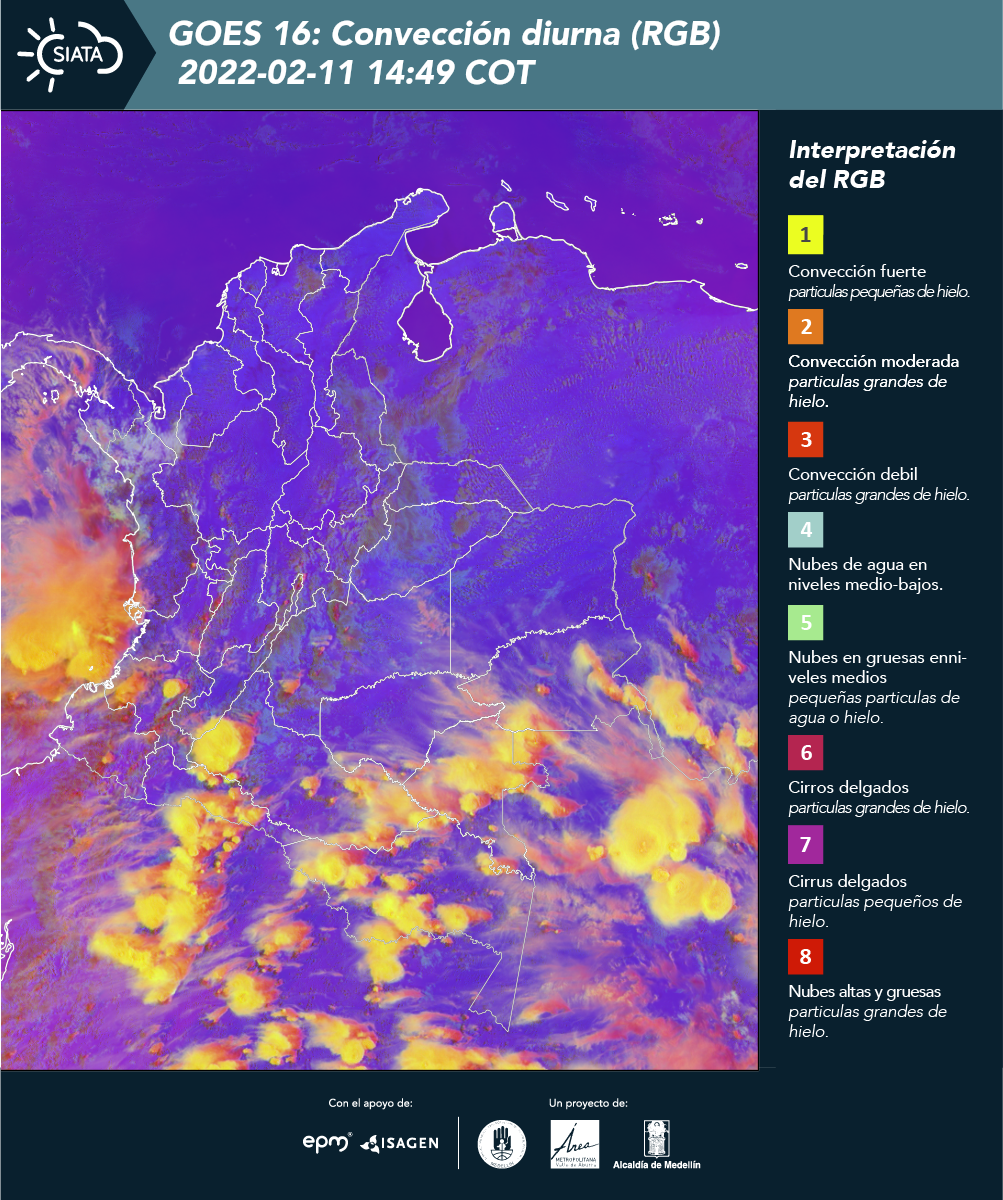Image resolution: width=1003 pixels, height=1200 pixels.
Task: Select the "Con el apoyo de:" caption
Action: (x=370, y=1103)
